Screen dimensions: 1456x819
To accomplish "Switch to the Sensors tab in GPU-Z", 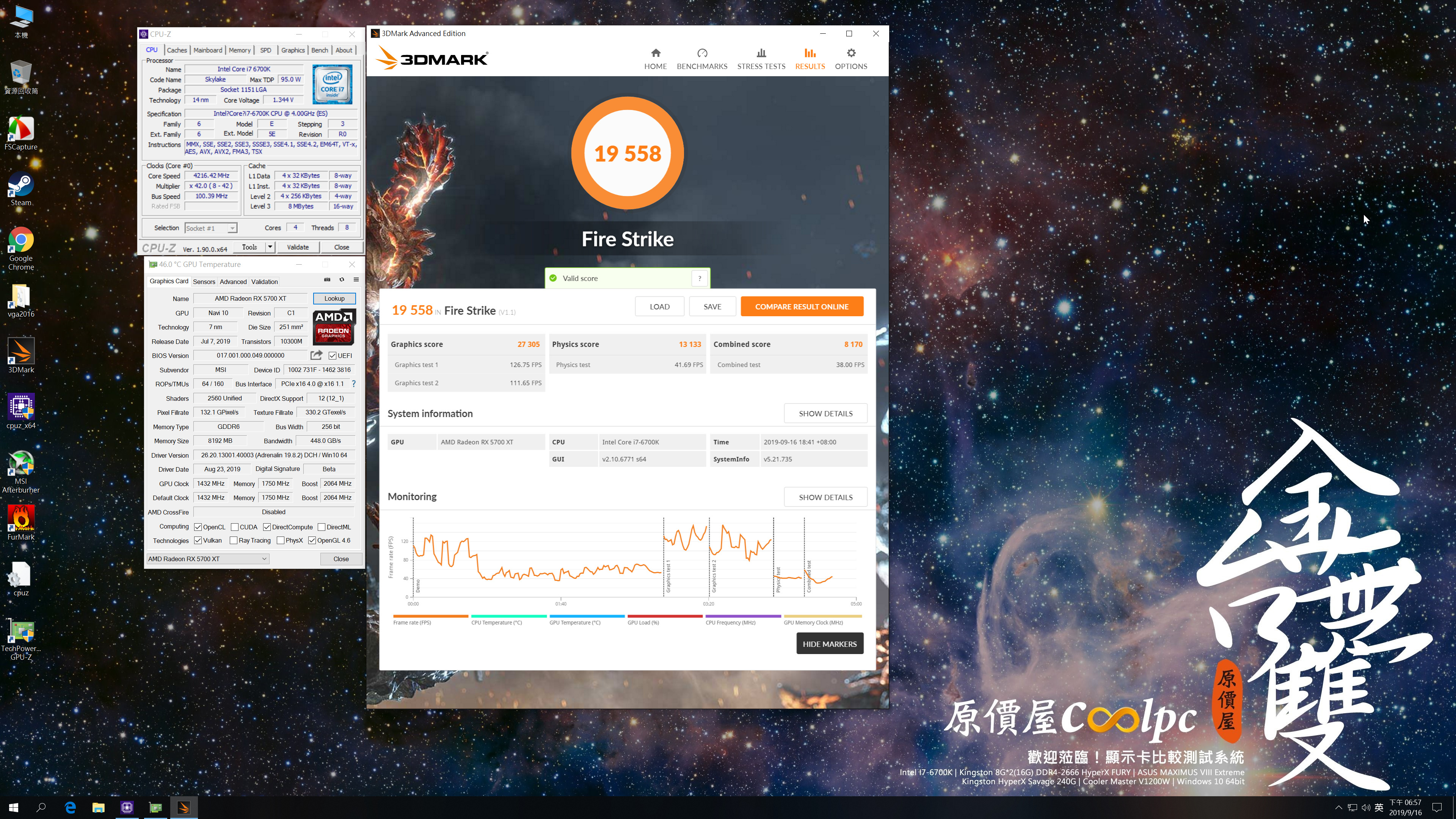I will pyautogui.click(x=204, y=281).
